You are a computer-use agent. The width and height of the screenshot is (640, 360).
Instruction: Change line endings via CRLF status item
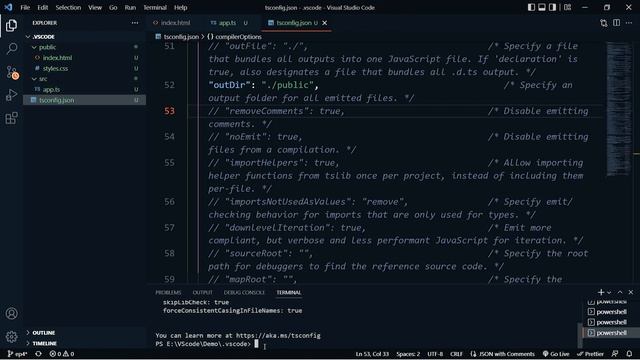click(456, 354)
